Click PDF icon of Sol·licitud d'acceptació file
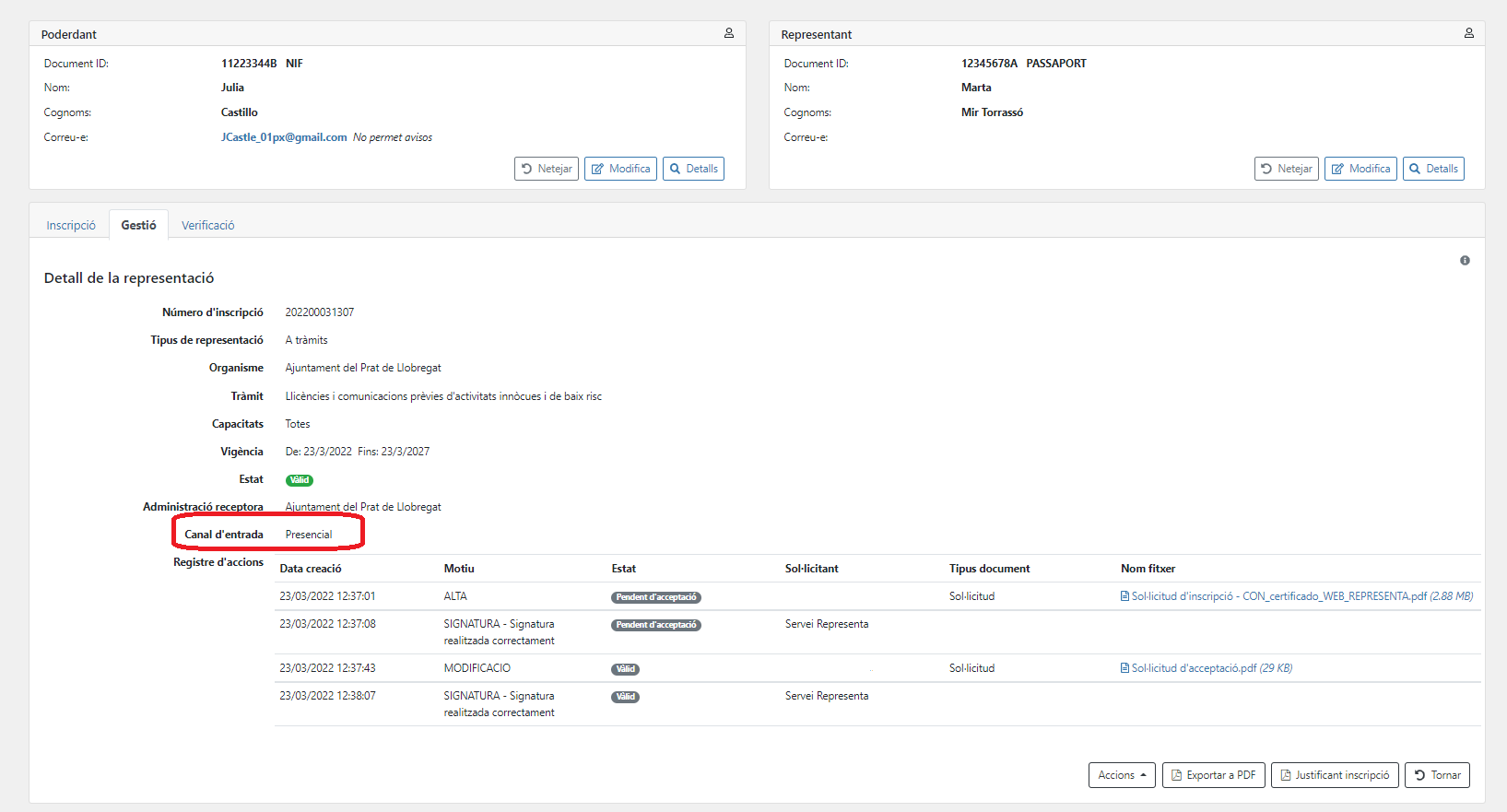Screen dimensions: 1507x812 point(1124,668)
